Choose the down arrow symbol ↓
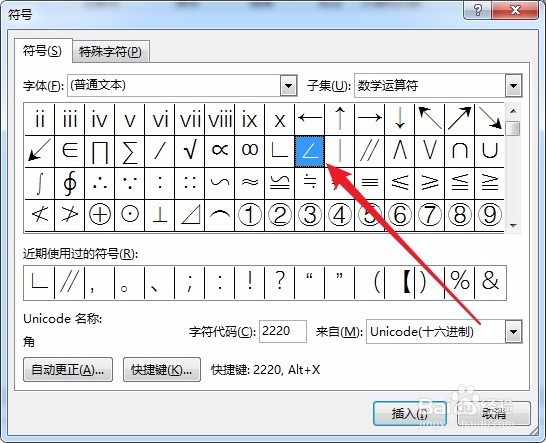The image size is (546, 443). pyautogui.click(x=399, y=119)
